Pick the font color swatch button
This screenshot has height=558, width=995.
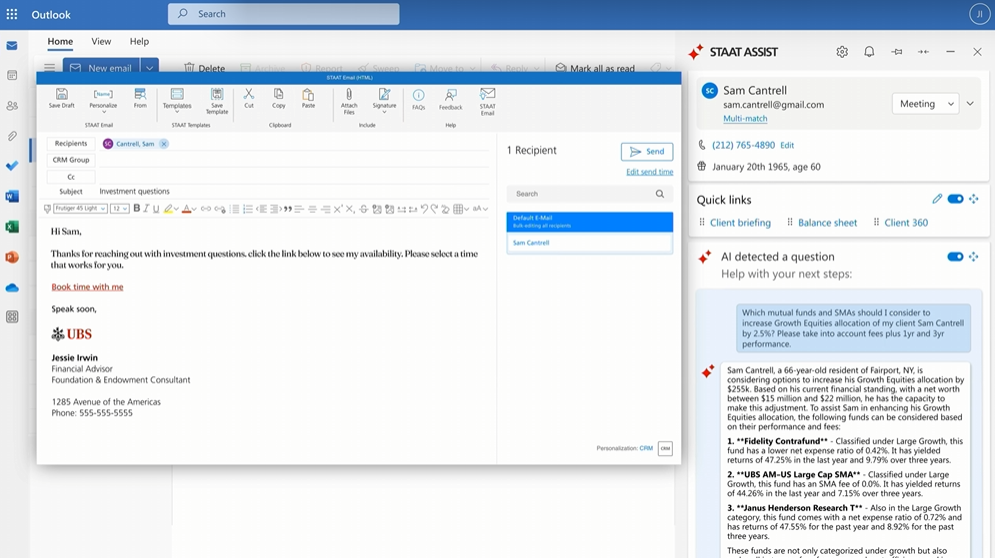186,209
